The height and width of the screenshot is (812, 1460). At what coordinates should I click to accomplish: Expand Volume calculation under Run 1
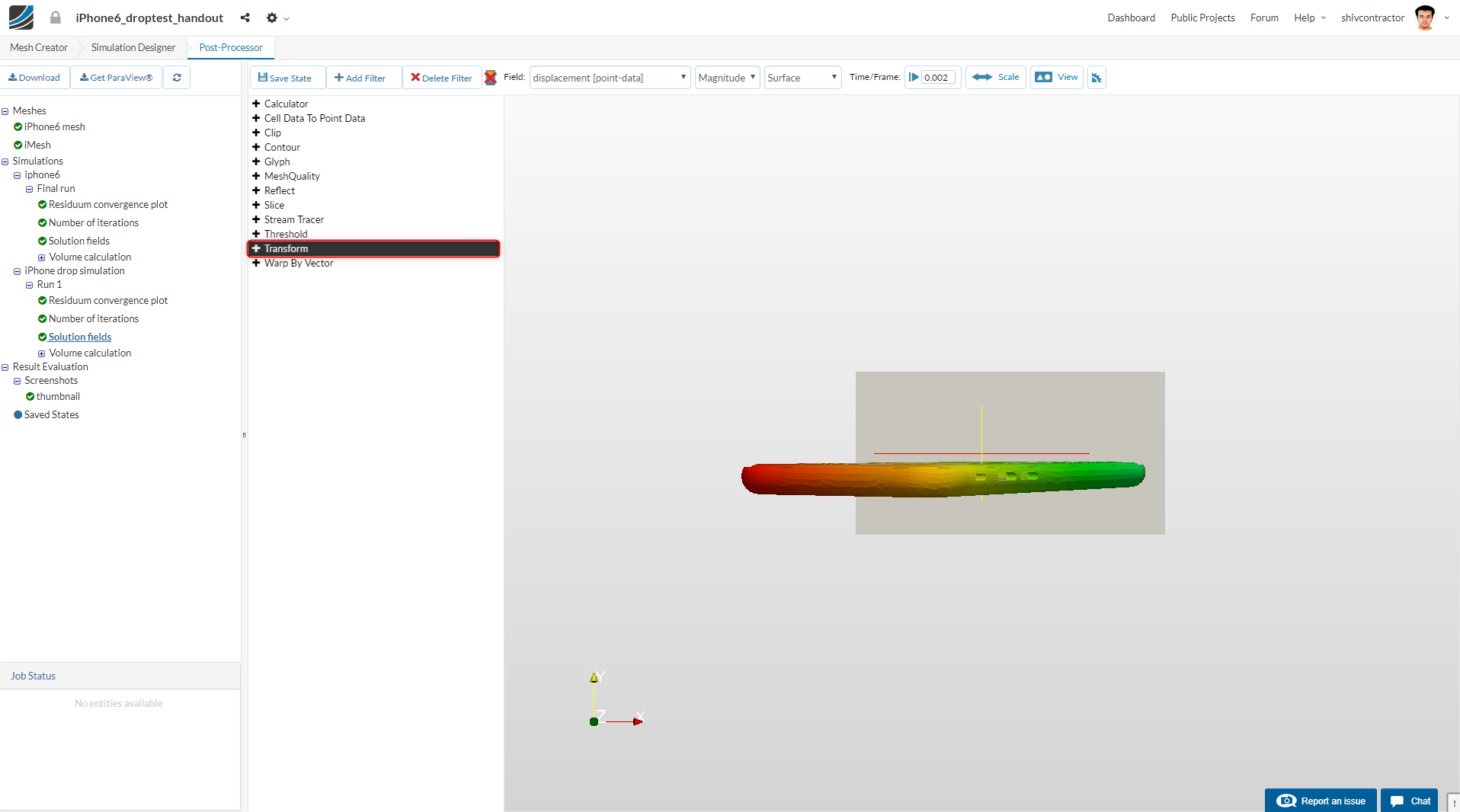click(x=42, y=353)
